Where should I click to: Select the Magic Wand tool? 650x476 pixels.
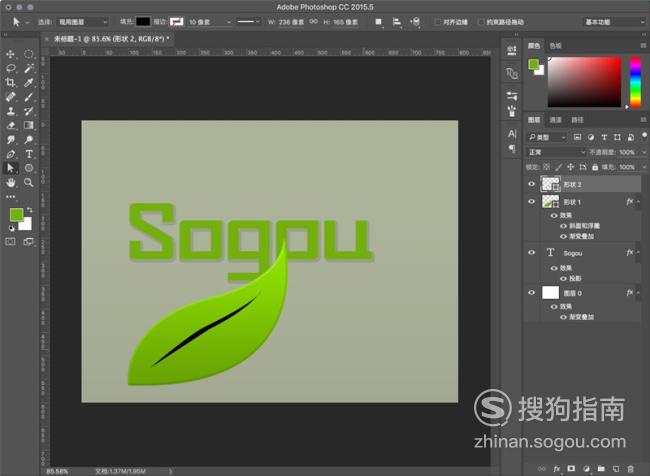pyautogui.click(x=29, y=68)
